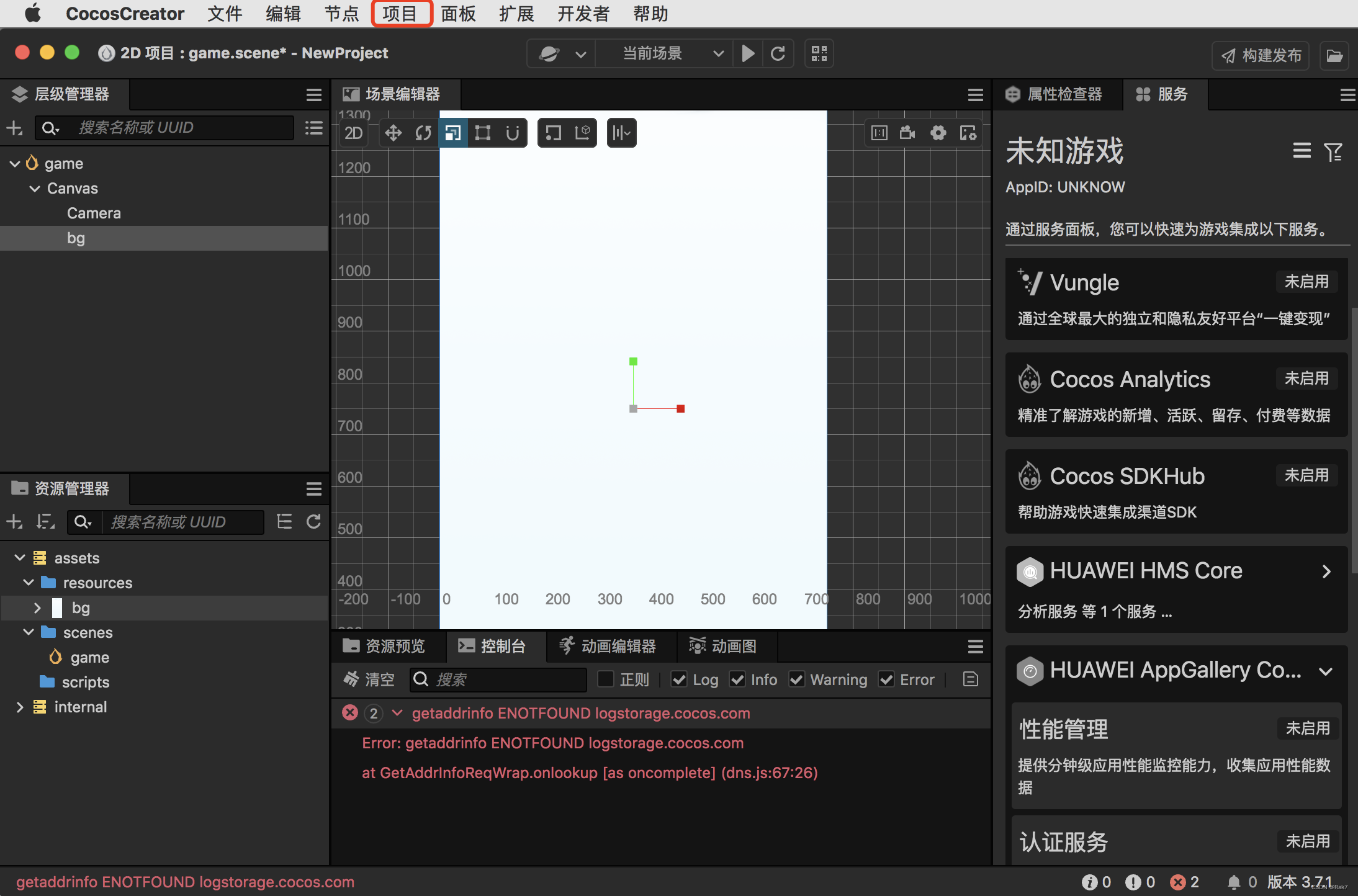The width and height of the screenshot is (1358, 896).
Task: Select the Rotate transform tool
Action: coord(423,132)
